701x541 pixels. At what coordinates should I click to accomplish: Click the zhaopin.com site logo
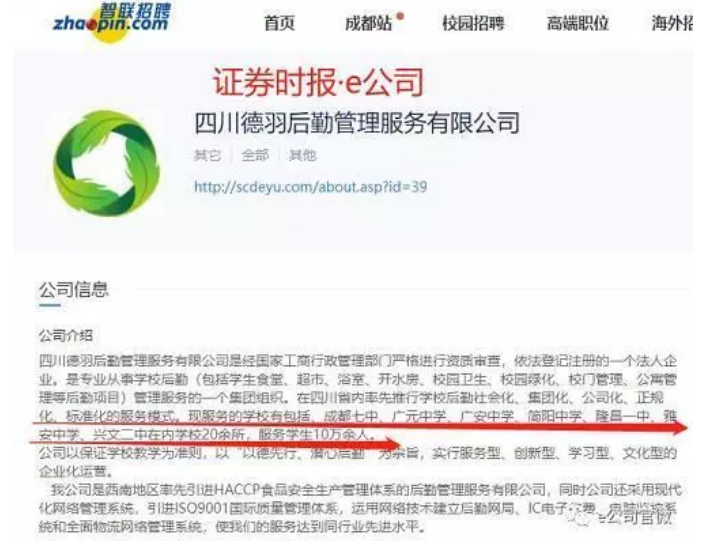pyautogui.click(x=112, y=21)
